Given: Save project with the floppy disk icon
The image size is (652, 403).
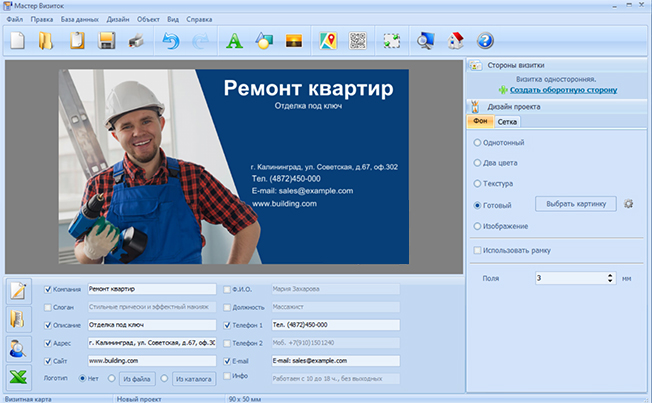Looking at the screenshot, I should click(106, 41).
